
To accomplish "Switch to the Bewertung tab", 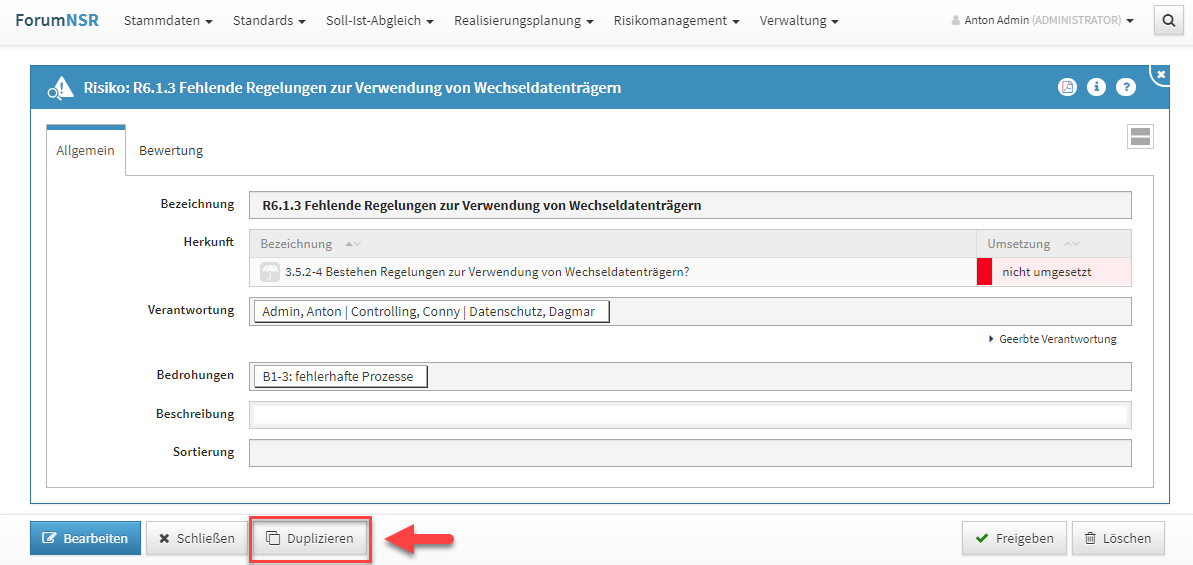I will 171,151.
